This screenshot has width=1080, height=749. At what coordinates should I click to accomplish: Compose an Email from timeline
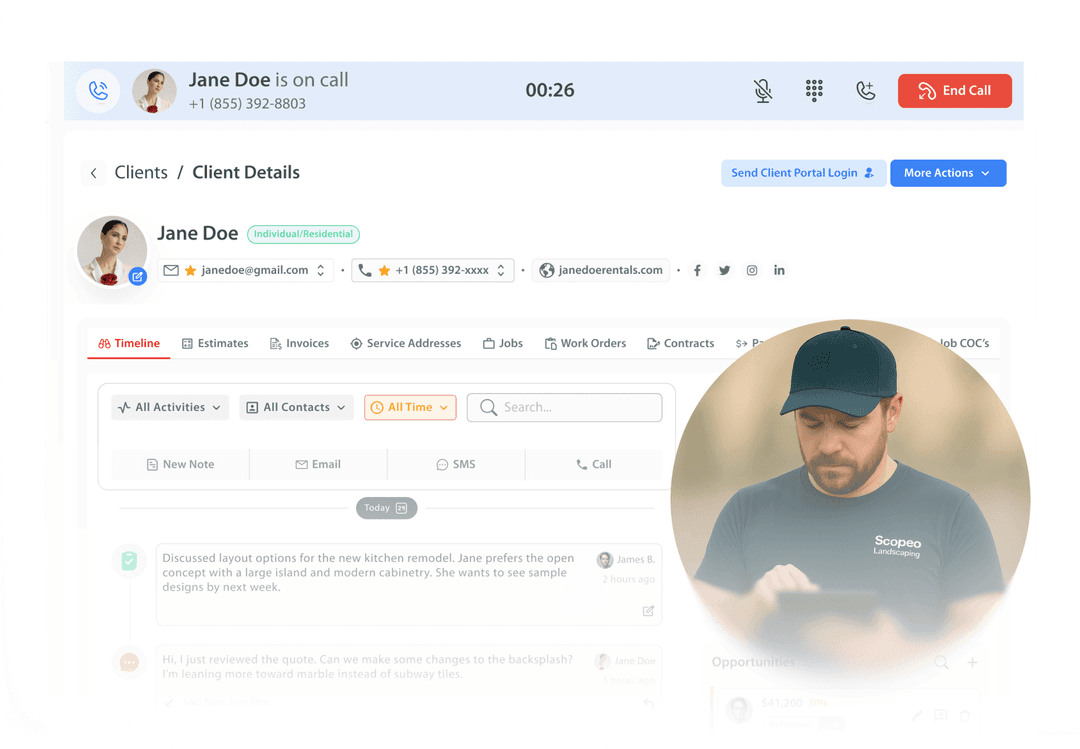tap(318, 464)
